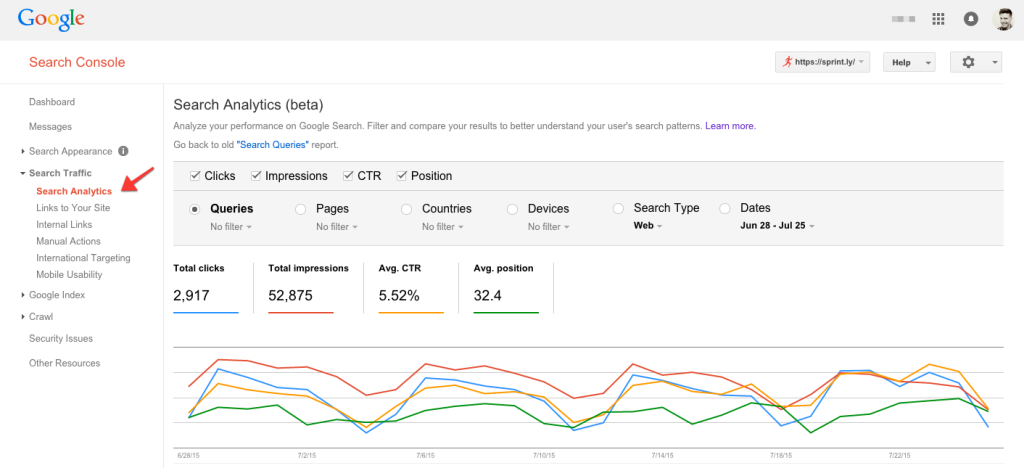Click the Learn more link
Screen dimensions: 1024x468
click(x=730, y=126)
